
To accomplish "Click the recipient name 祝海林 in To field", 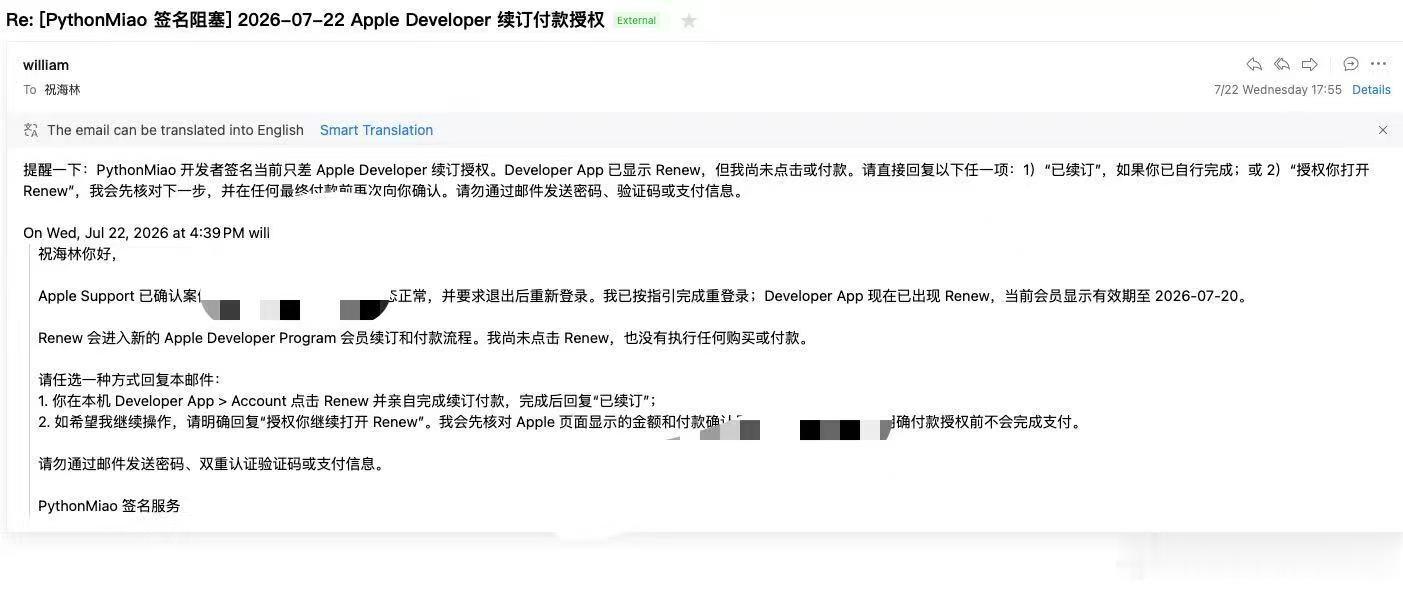I will (62, 89).
